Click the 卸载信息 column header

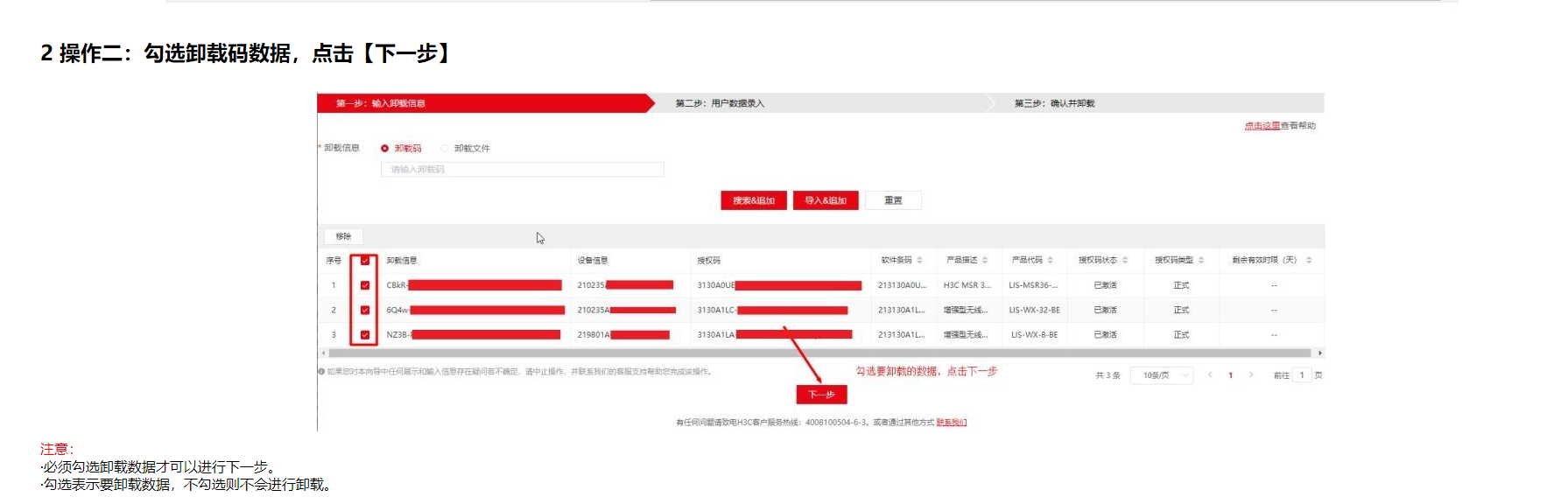(x=402, y=261)
